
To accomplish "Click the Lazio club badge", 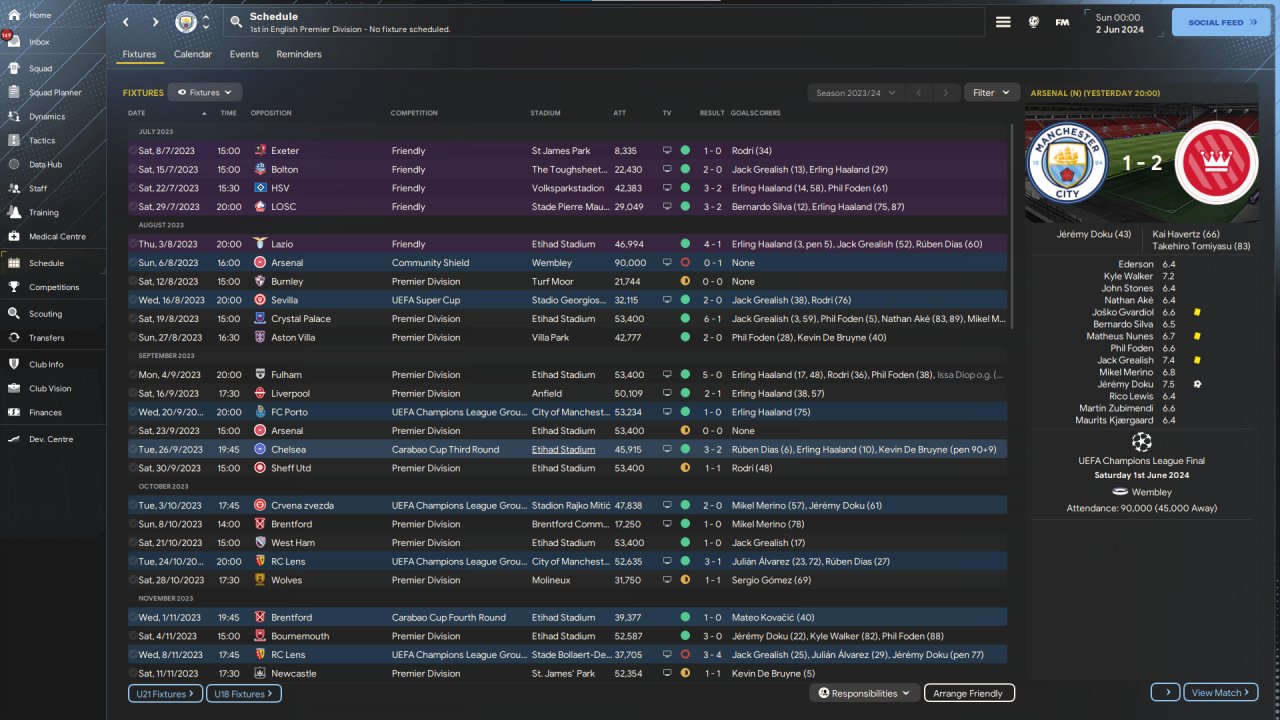I will (261, 244).
